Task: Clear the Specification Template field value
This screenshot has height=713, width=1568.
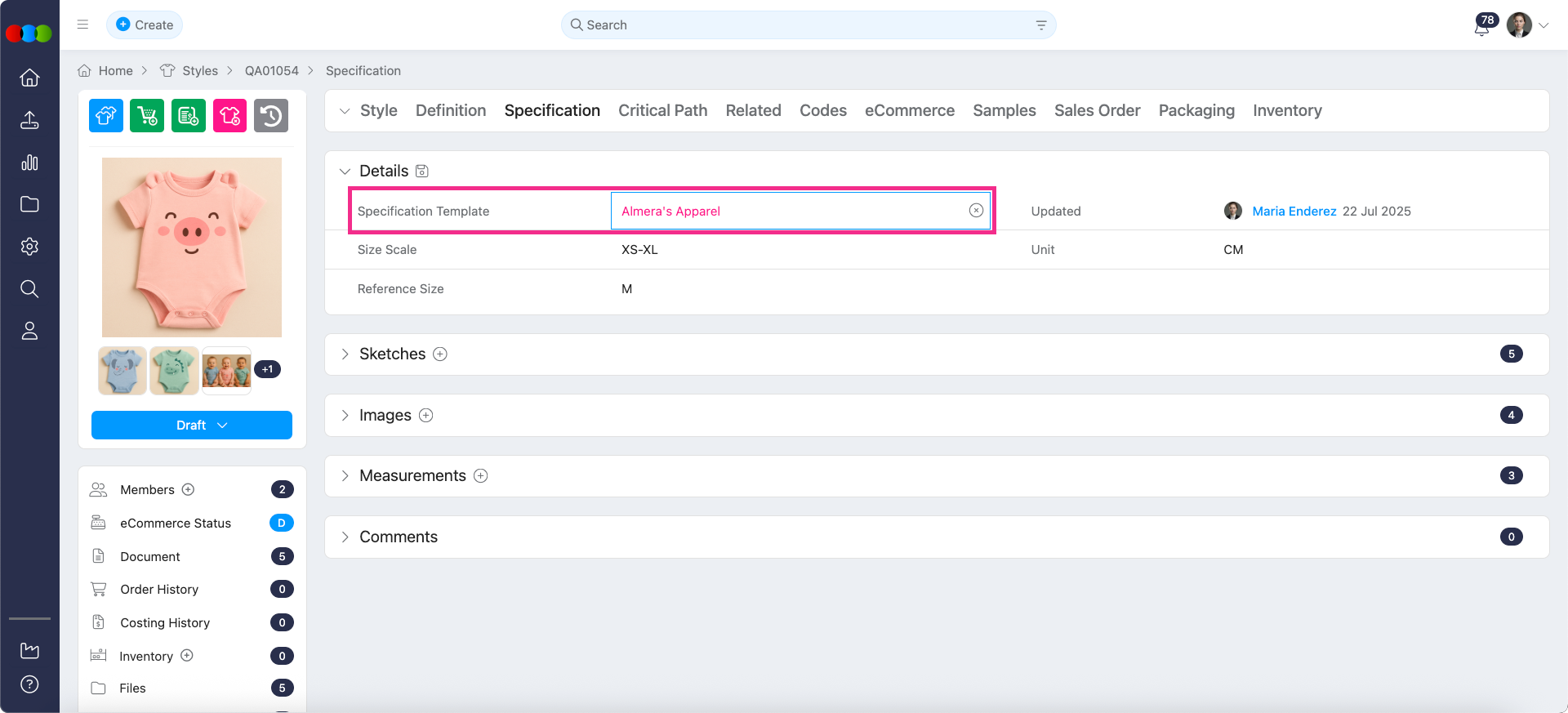Action: [x=976, y=211]
